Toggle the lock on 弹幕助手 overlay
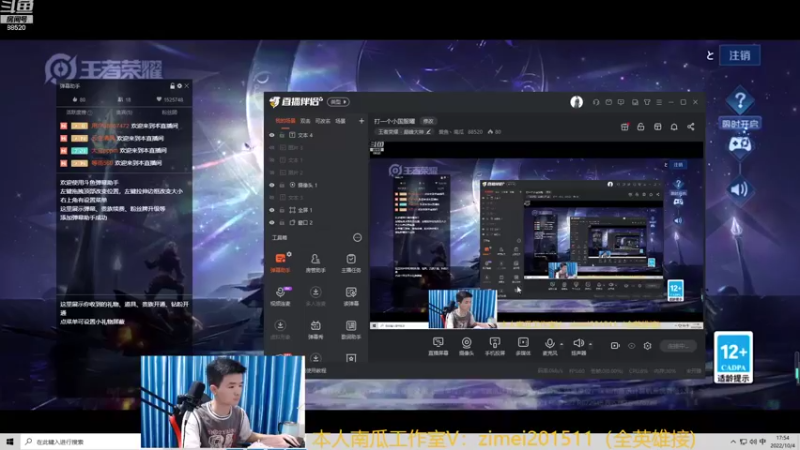 pyautogui.click(x=172, y=86)
